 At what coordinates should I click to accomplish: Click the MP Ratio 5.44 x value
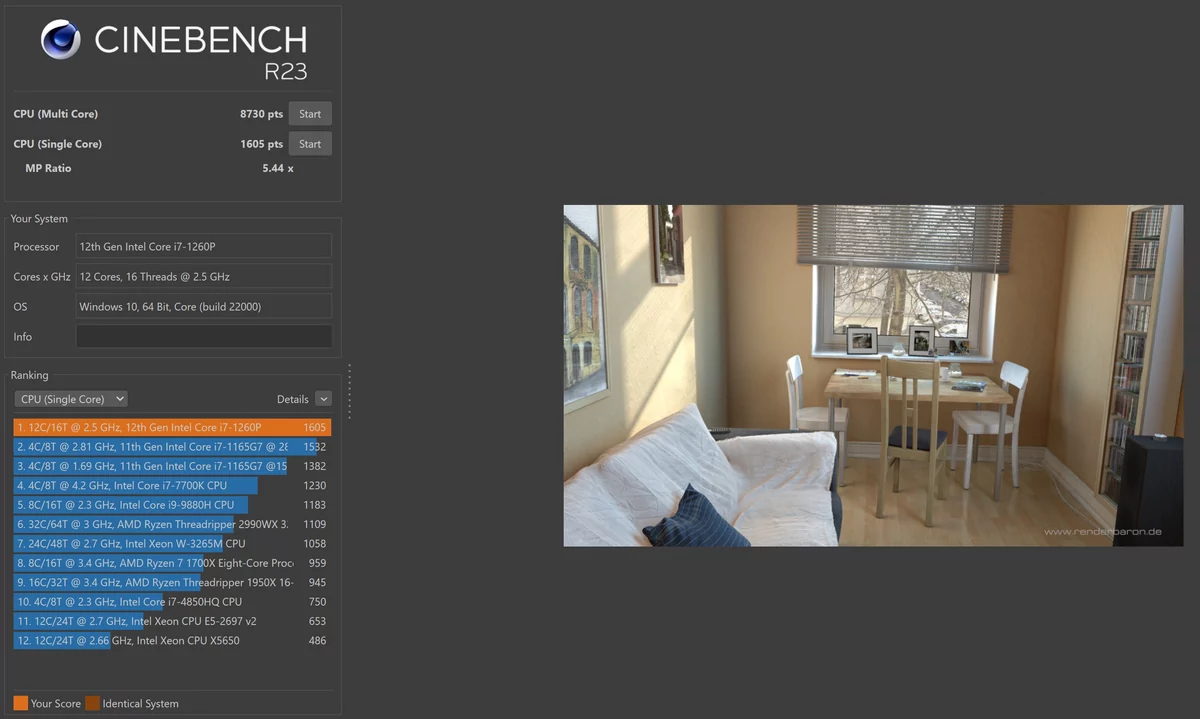click(278, 168)
